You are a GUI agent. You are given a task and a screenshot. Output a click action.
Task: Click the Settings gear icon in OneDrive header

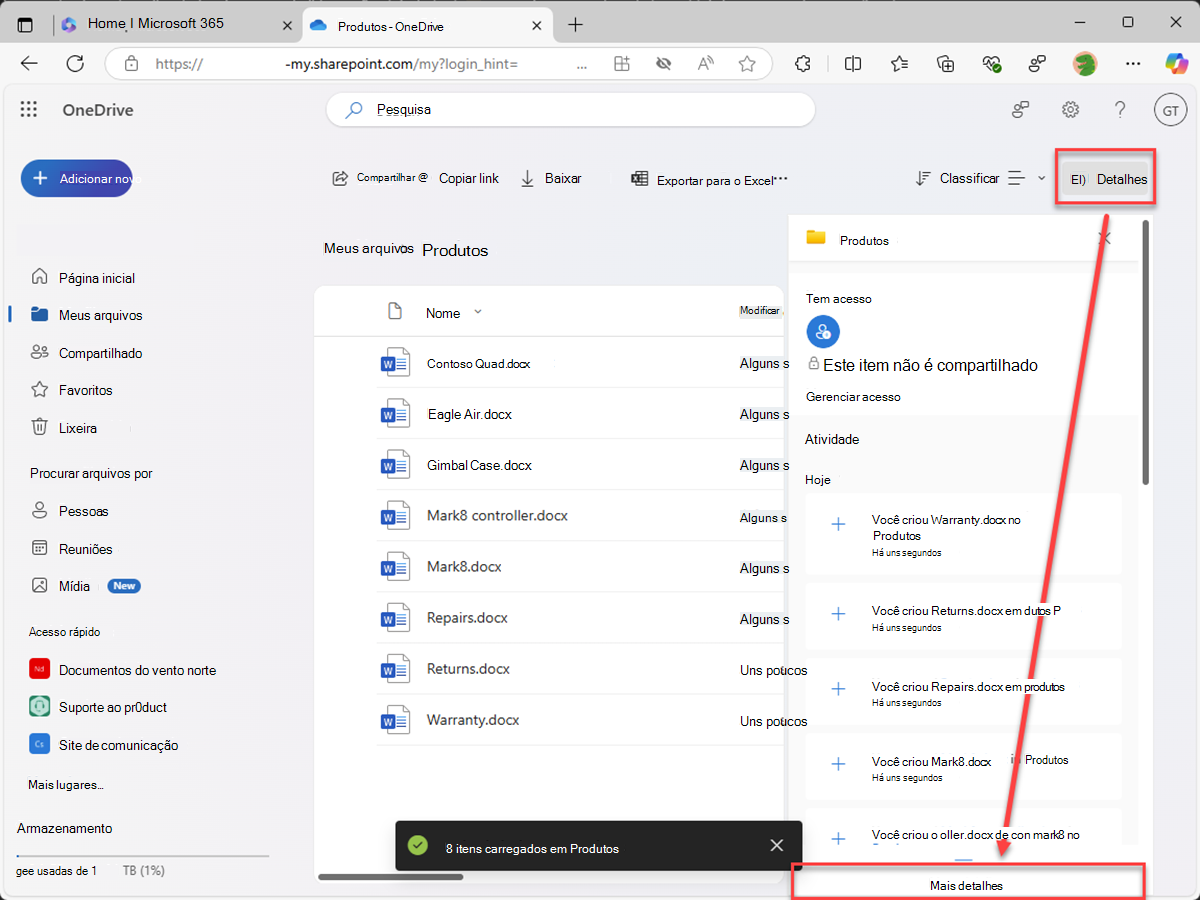(1070, 110)
